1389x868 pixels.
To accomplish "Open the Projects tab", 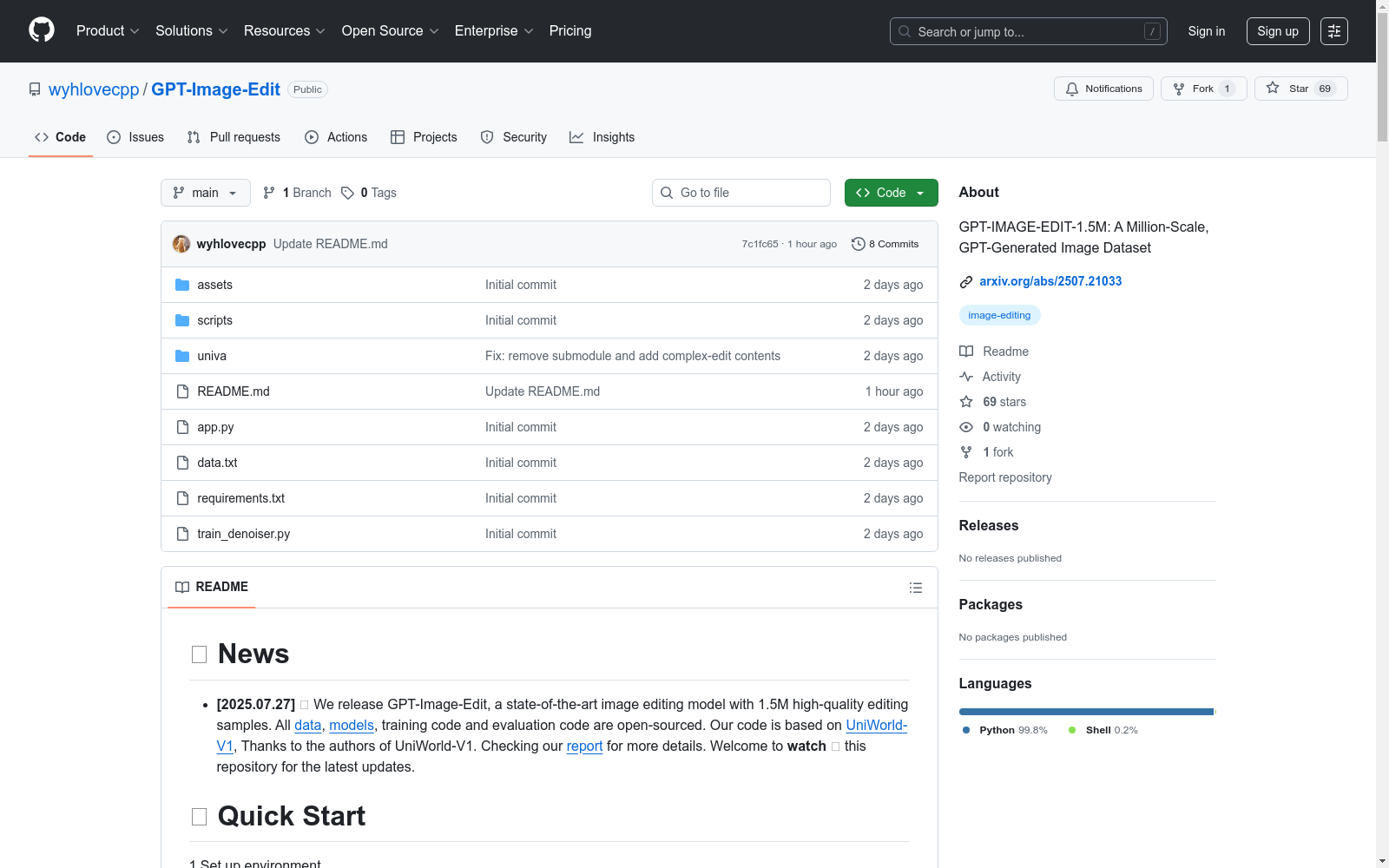I will click(x=424, y=137).
